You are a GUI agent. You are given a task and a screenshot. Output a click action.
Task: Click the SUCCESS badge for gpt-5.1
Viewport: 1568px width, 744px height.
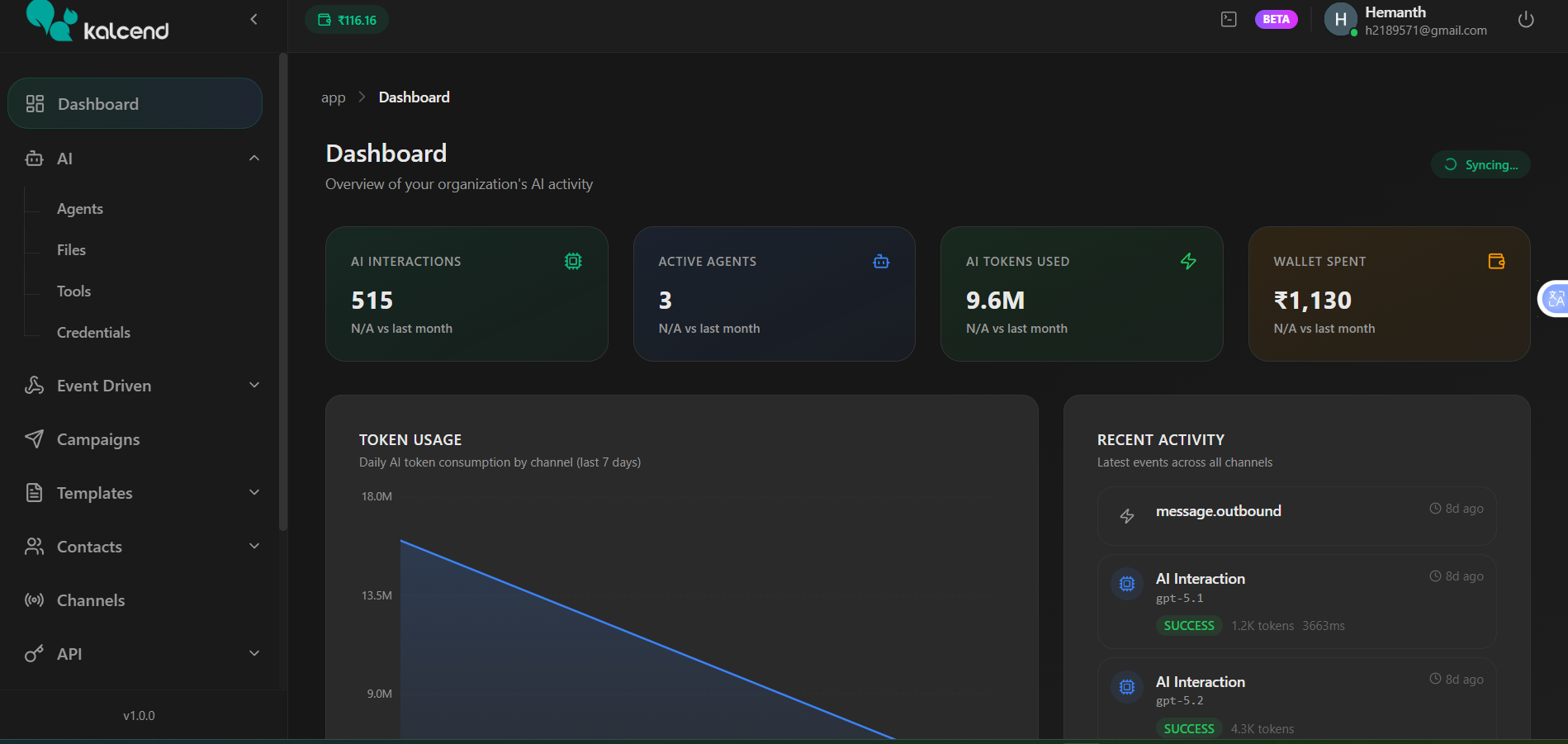[x=1189, y=626]
